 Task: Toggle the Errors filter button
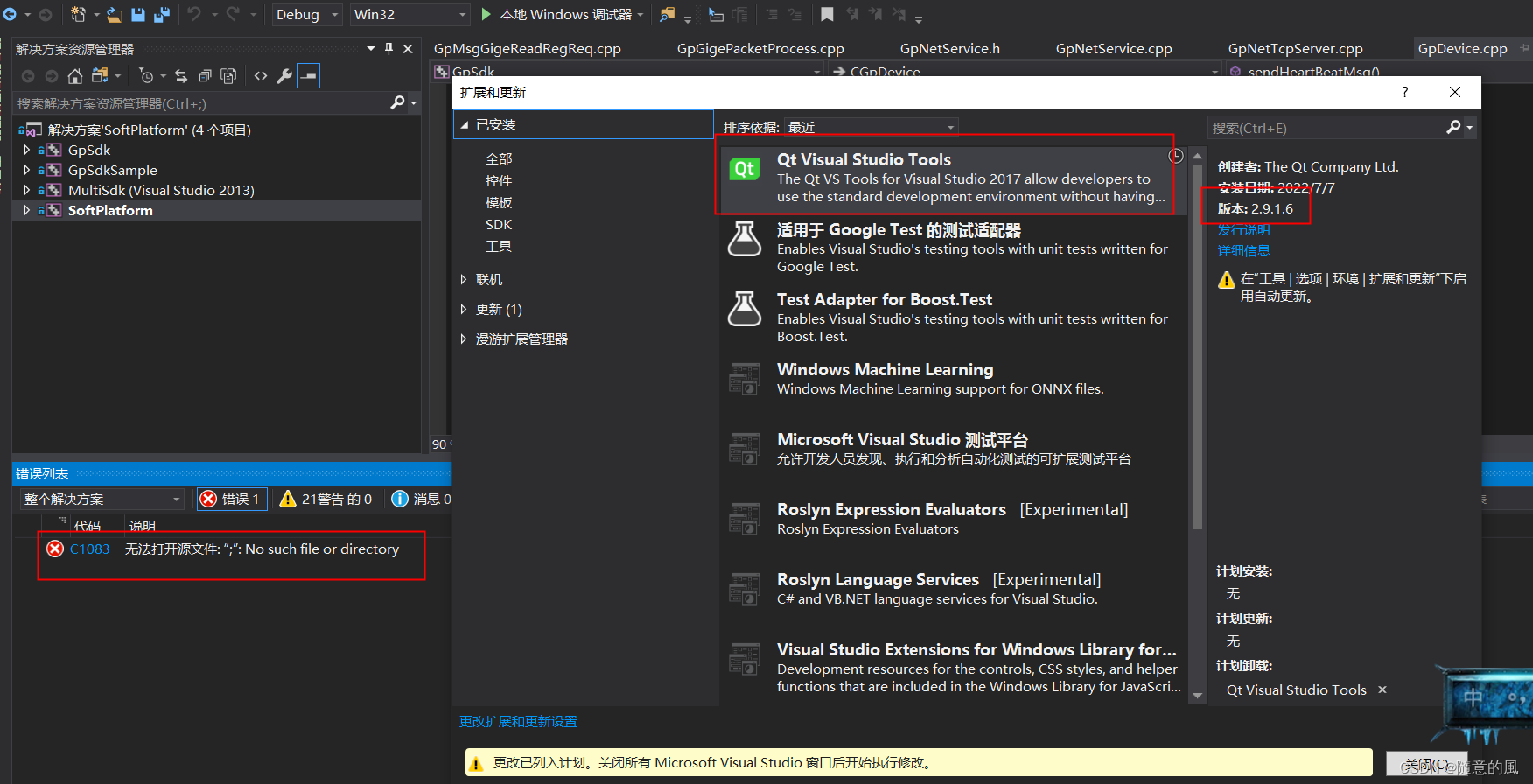click(x=231, y=499)
